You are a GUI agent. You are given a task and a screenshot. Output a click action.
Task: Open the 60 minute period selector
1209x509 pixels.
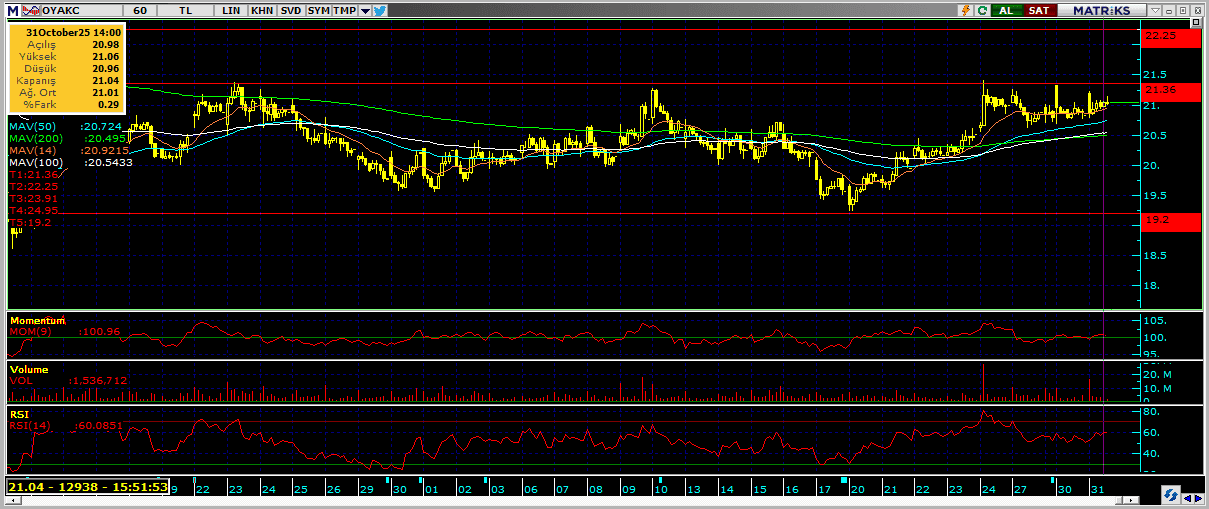point(140,10)
